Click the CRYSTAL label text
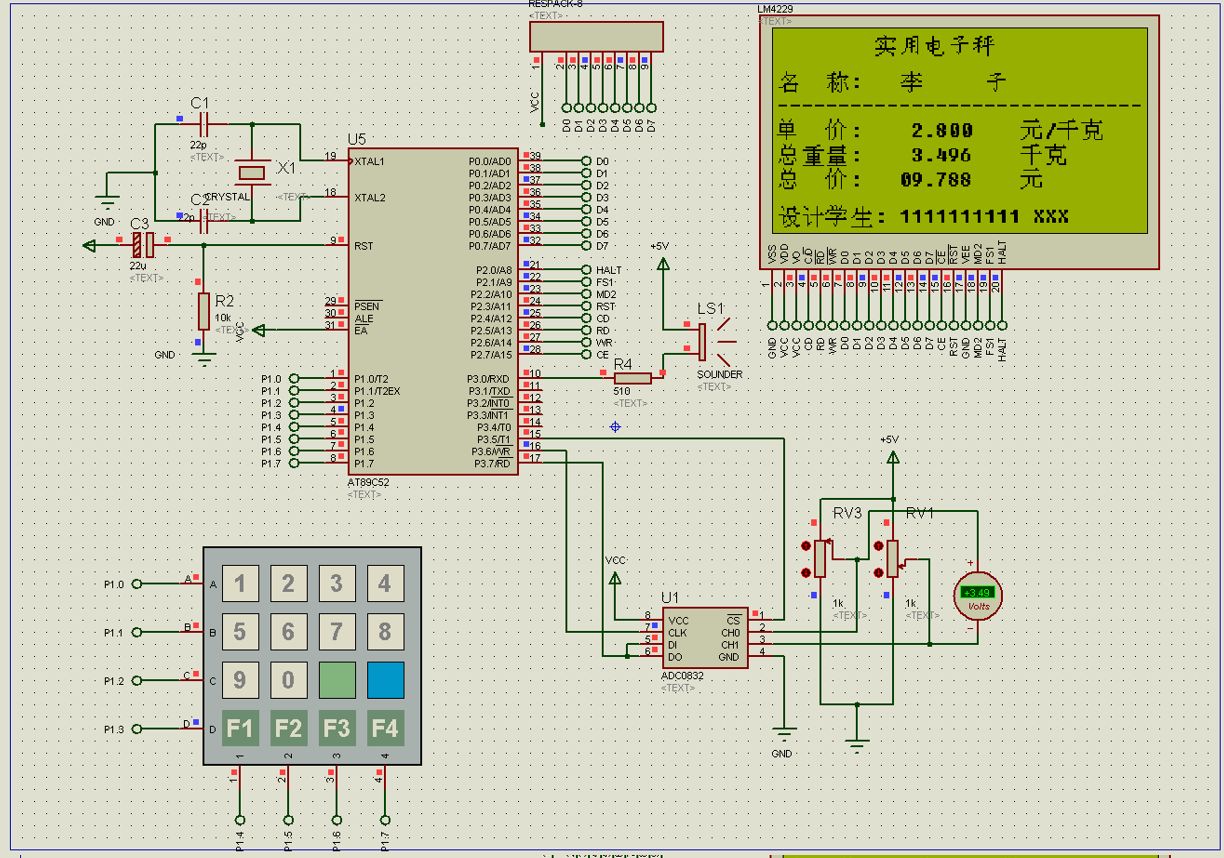The height and width of the screenshot is (858, 1224). pyautogui.click(x=227, y=197)
